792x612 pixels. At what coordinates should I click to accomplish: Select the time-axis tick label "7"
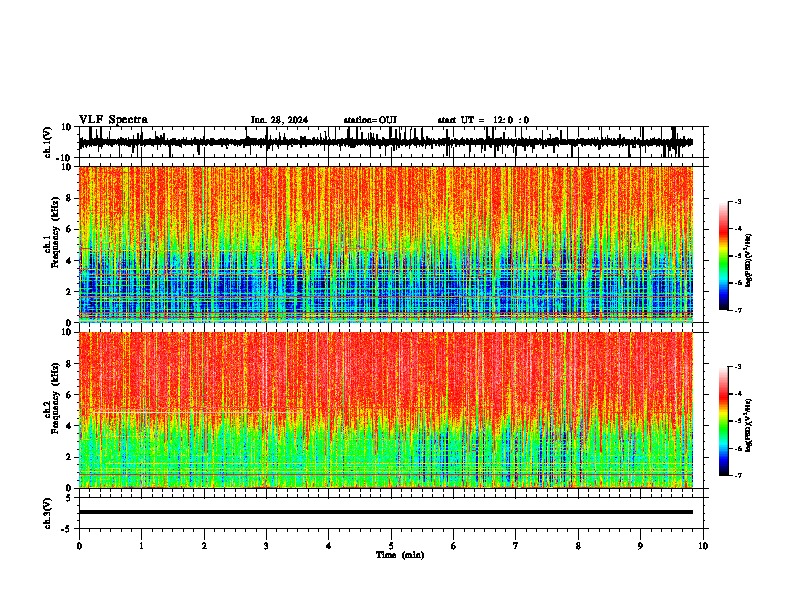516,546
